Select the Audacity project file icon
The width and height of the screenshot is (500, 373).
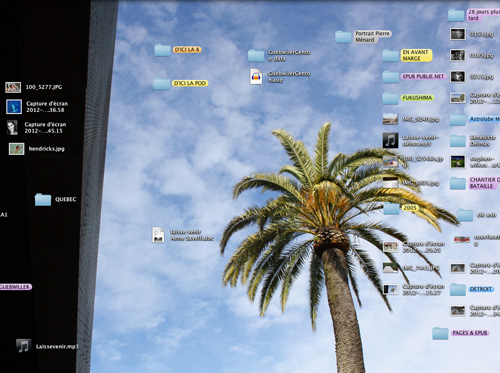tap(256, 77)
